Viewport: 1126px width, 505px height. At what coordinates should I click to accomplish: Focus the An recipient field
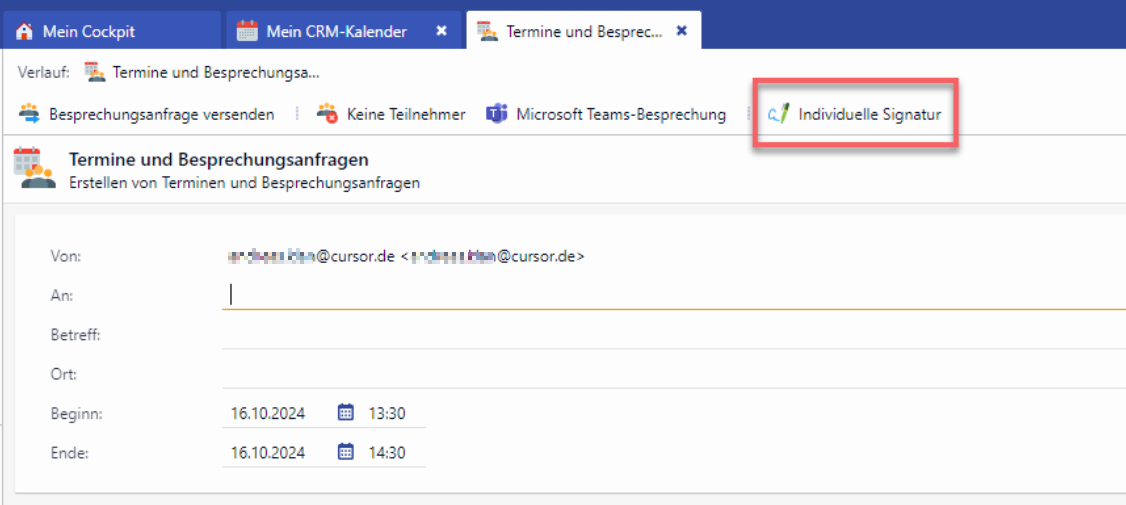(x=670, y=295)
